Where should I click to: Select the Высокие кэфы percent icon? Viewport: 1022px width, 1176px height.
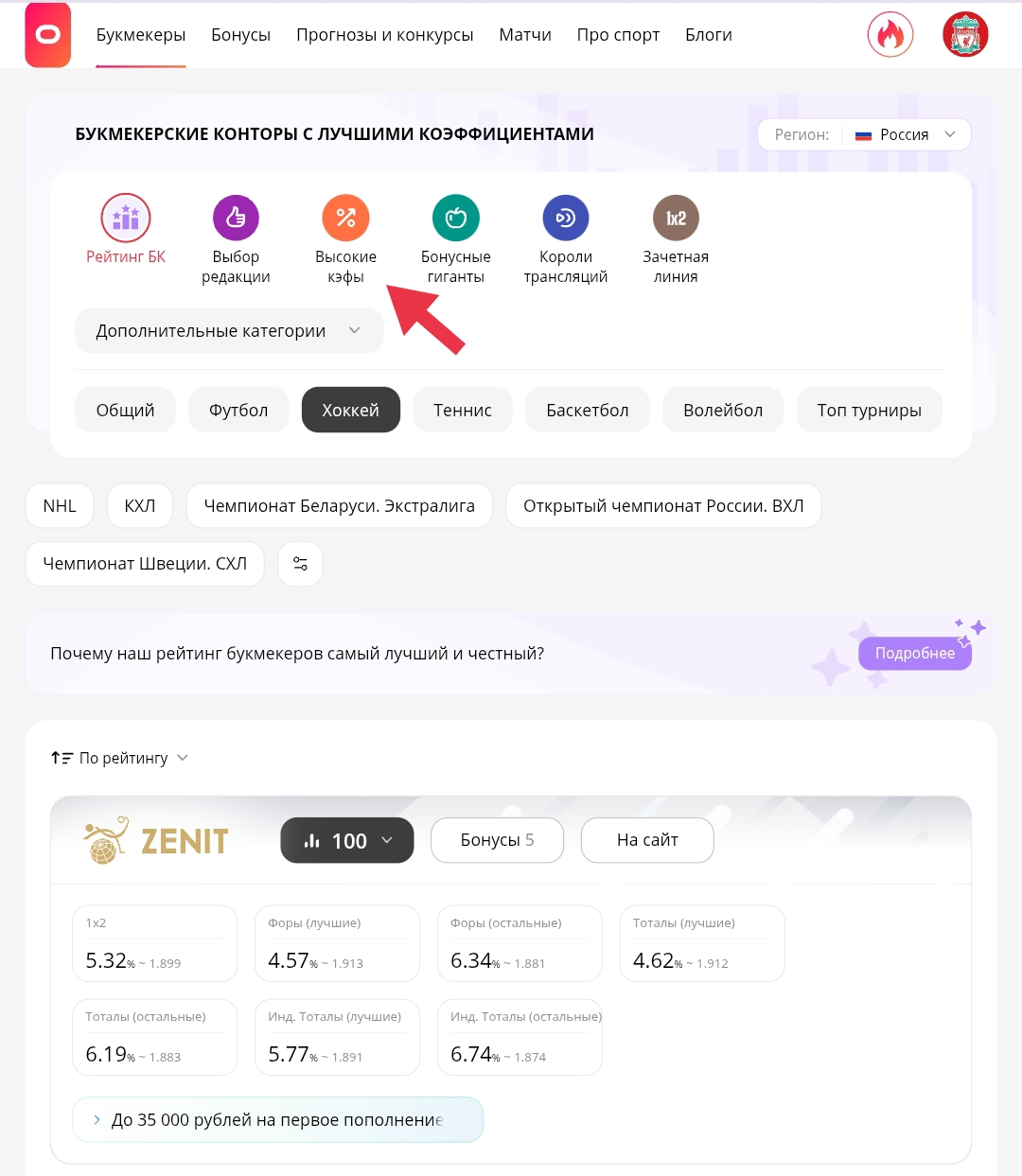click(345, 218)
